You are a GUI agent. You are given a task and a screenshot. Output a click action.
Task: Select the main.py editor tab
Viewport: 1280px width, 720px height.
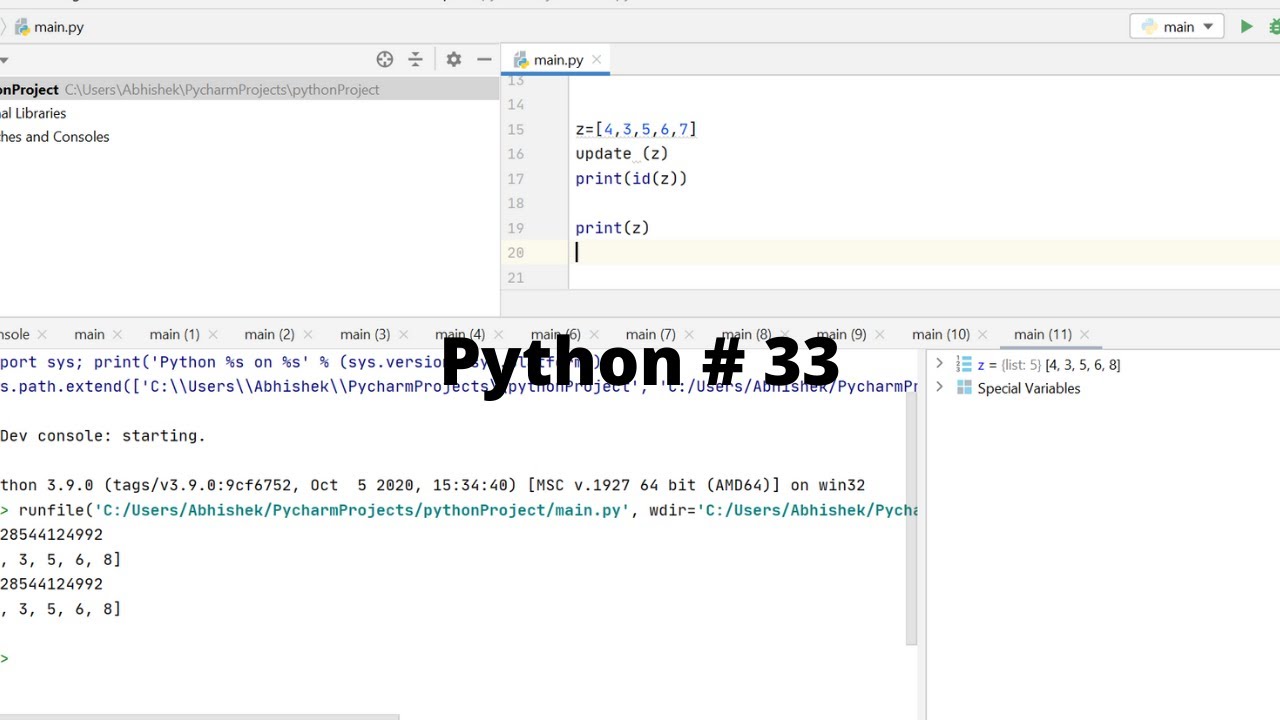pyautogui.click(x=557, y=60)
